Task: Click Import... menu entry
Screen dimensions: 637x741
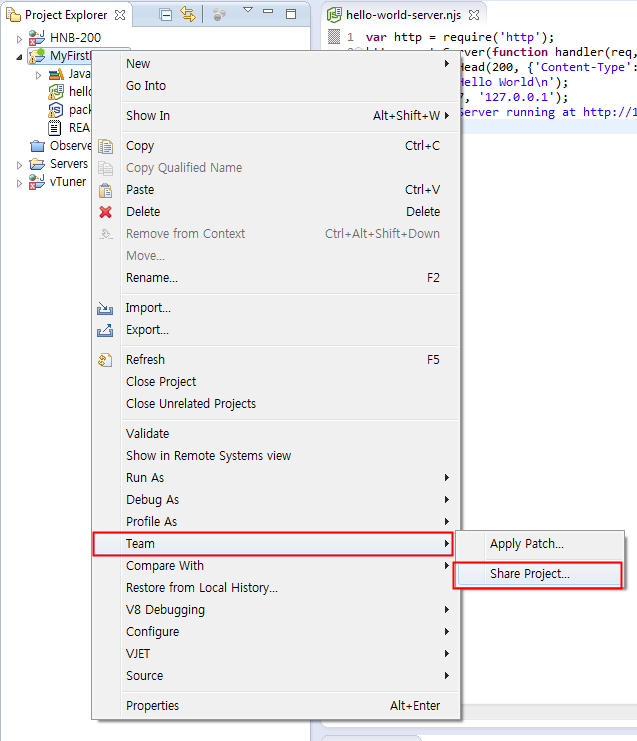Action: pyautogui.click(x=276, y=308)
